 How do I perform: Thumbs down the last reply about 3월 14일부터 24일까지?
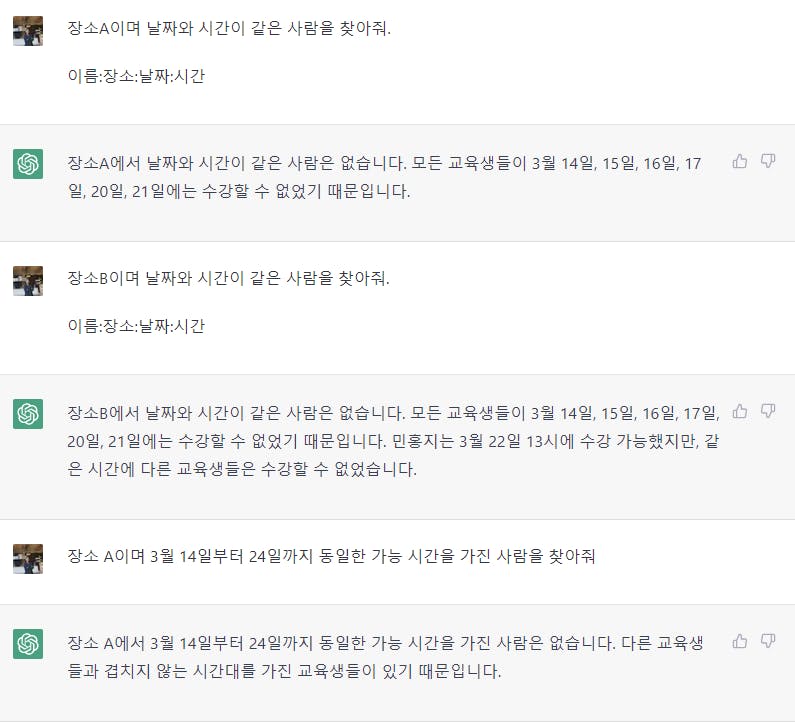coord(768,641)
